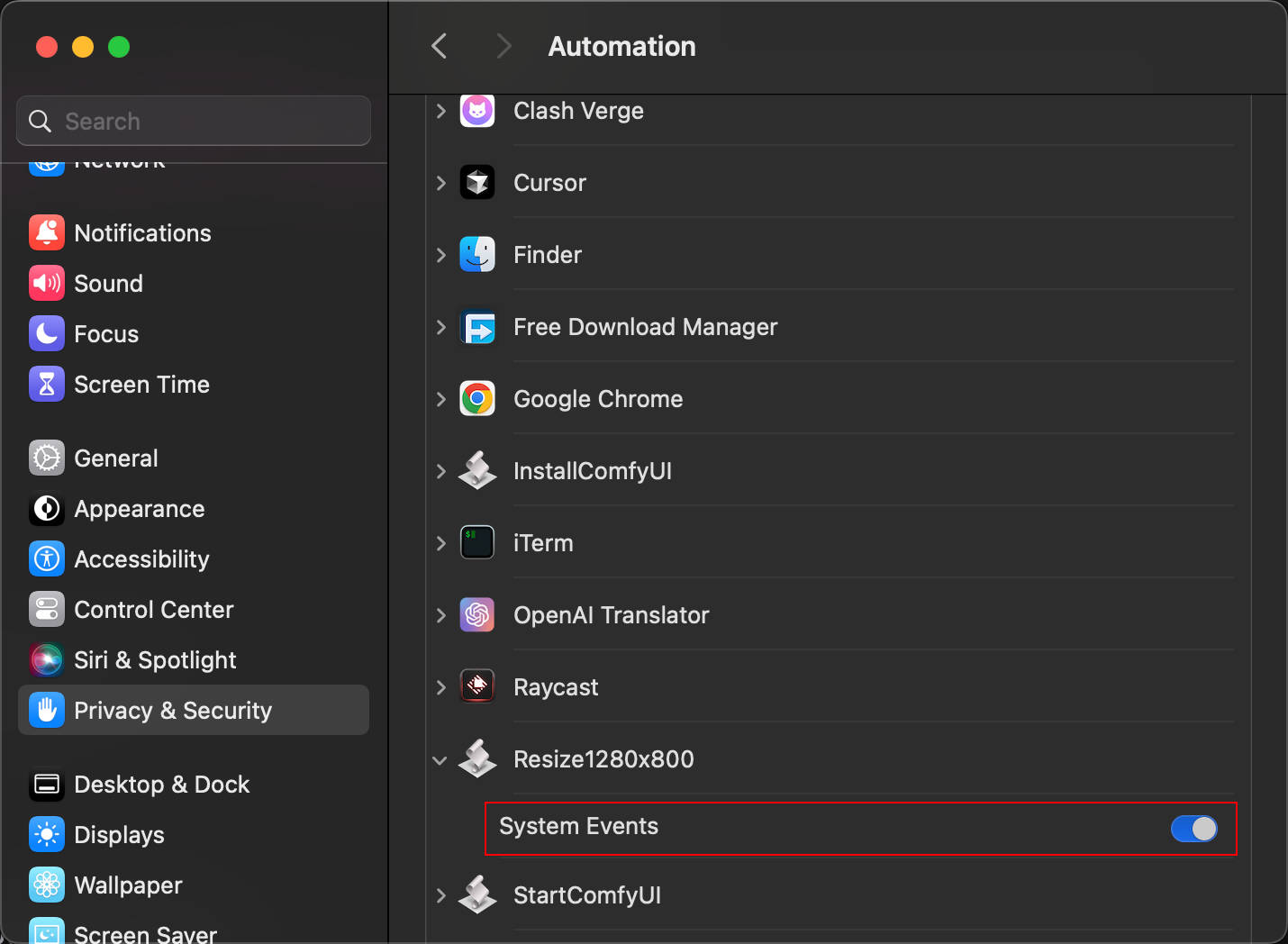Click the Search field in sidebar
Viewport: 1288px width, 944px height.
(194, 121)
